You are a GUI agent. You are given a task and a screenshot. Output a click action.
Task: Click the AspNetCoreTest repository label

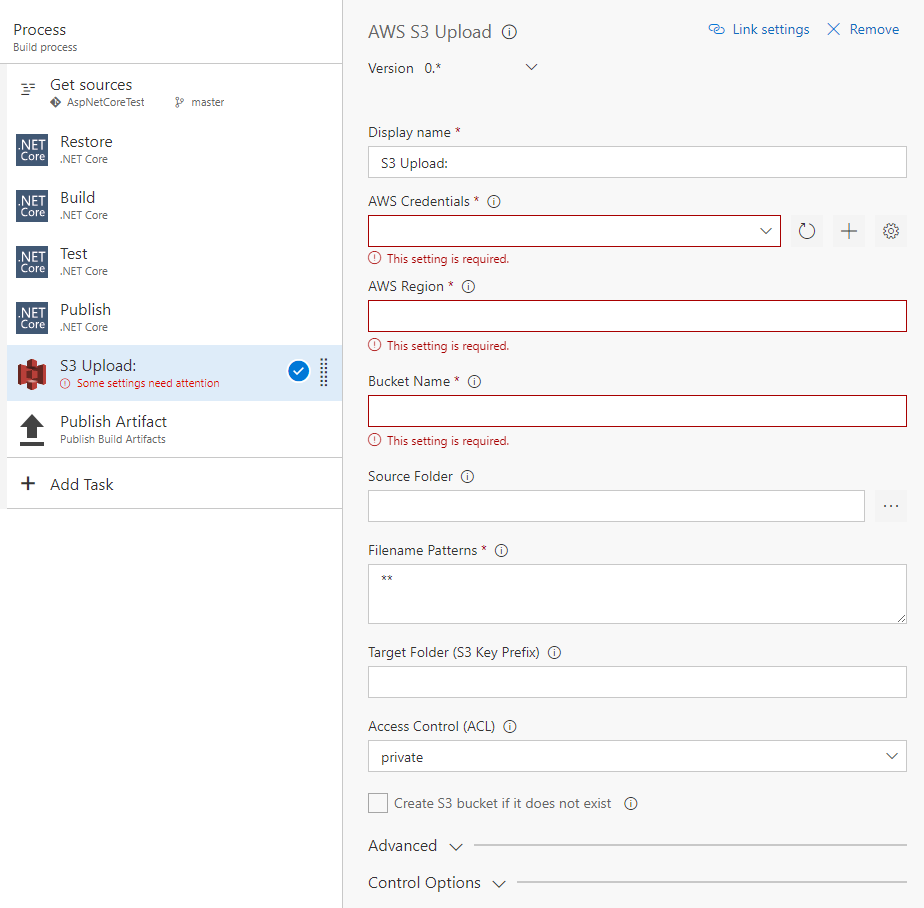coord(105,103)
